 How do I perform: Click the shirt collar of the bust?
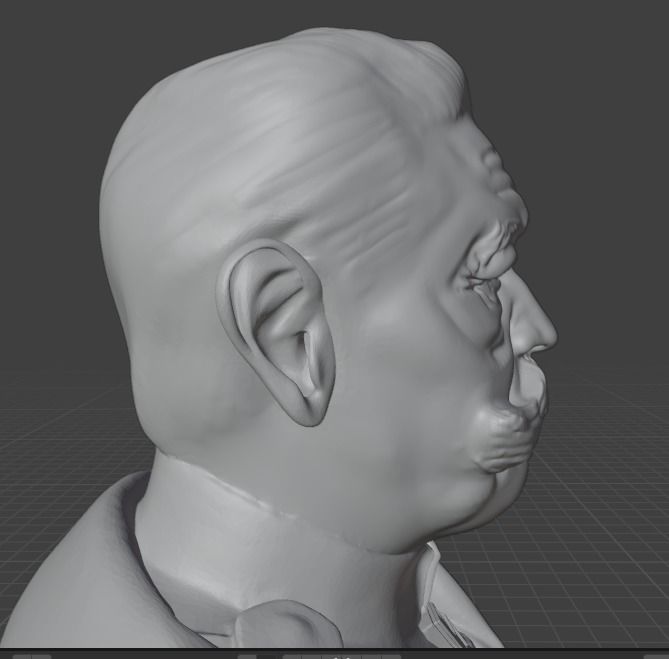point(273,546)
